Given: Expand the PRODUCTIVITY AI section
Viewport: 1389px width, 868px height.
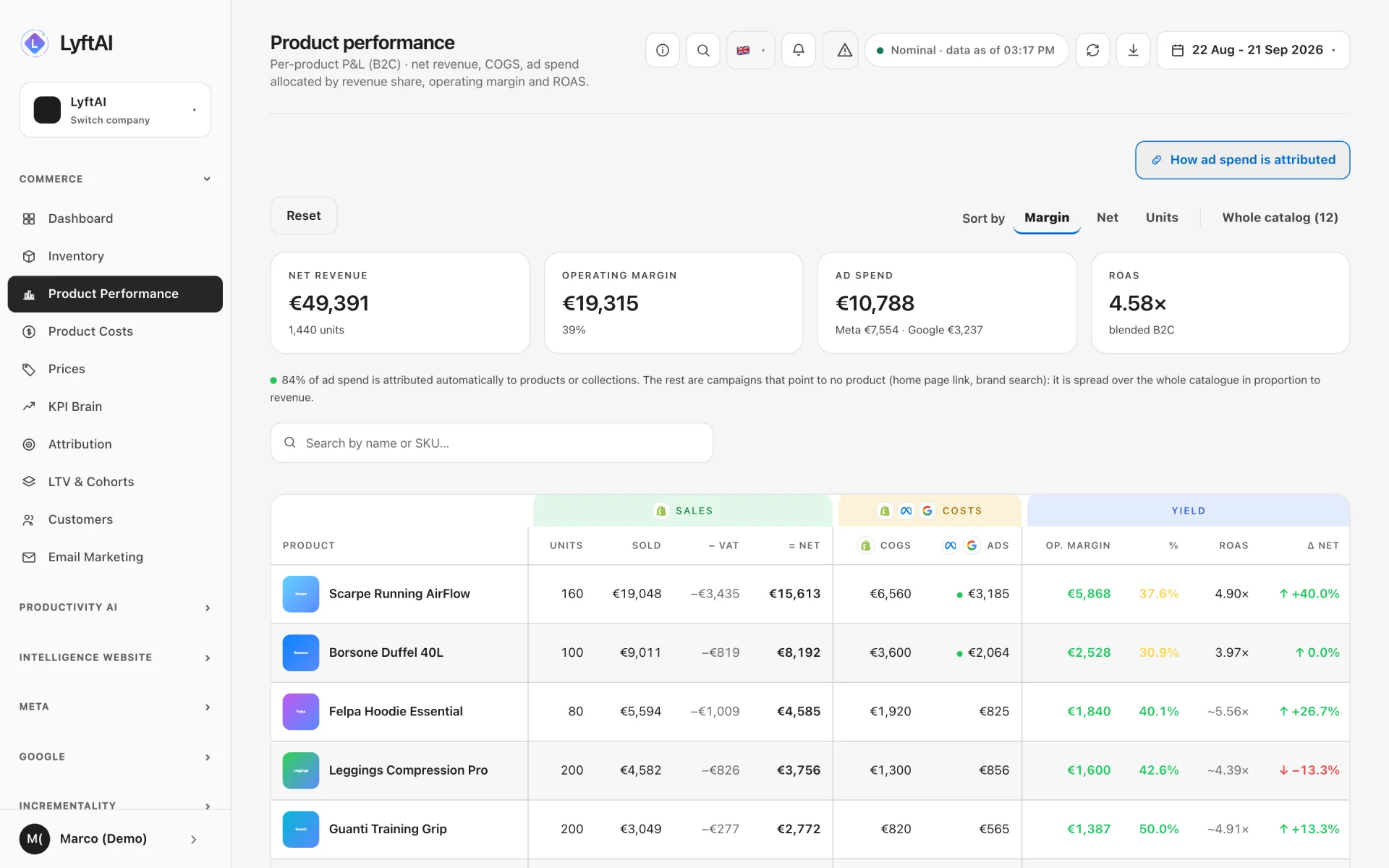Looking at the screenshot, I should click(115, 608).
